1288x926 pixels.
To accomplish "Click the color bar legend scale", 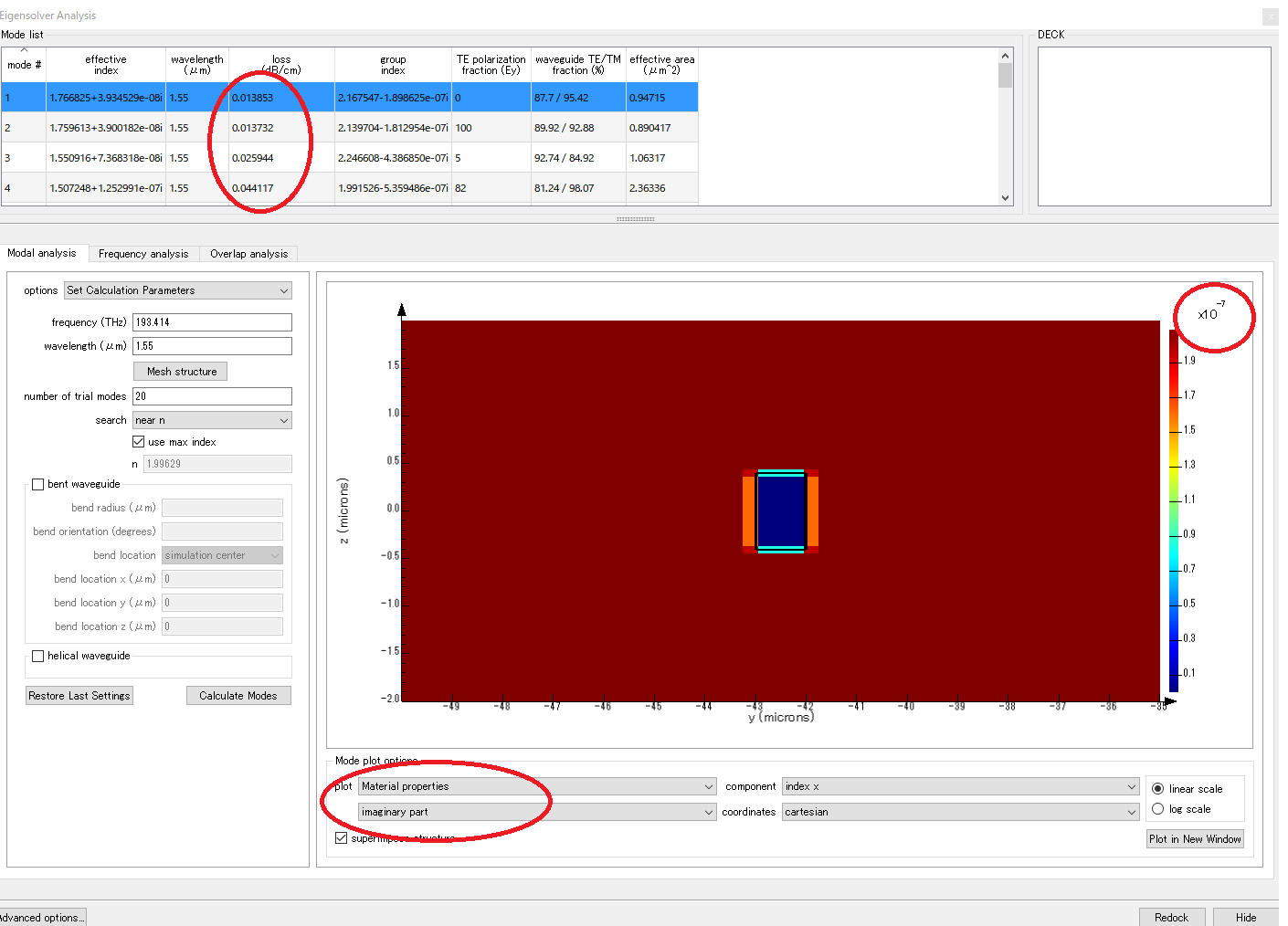I will (1174, 511).
